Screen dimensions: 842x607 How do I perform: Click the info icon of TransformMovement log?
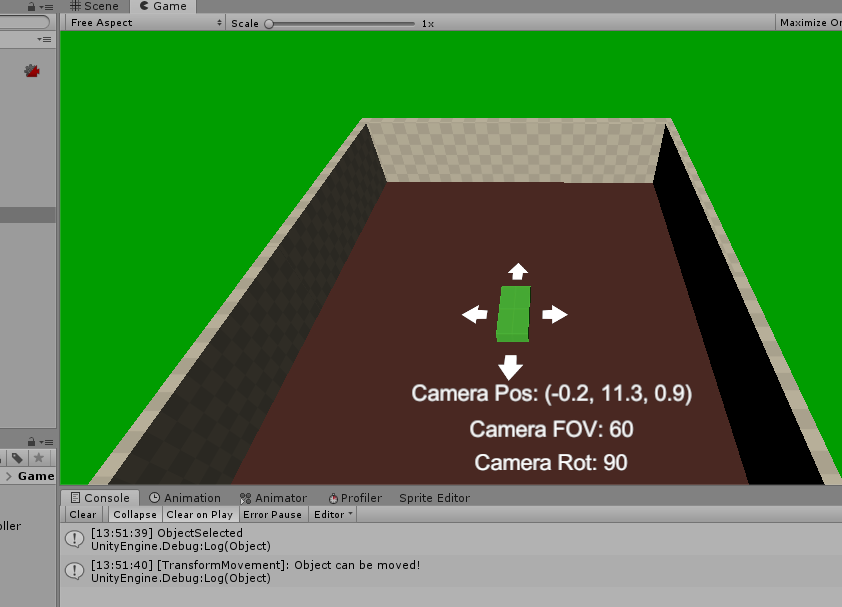pyautogui.click(x=75, y=571)
